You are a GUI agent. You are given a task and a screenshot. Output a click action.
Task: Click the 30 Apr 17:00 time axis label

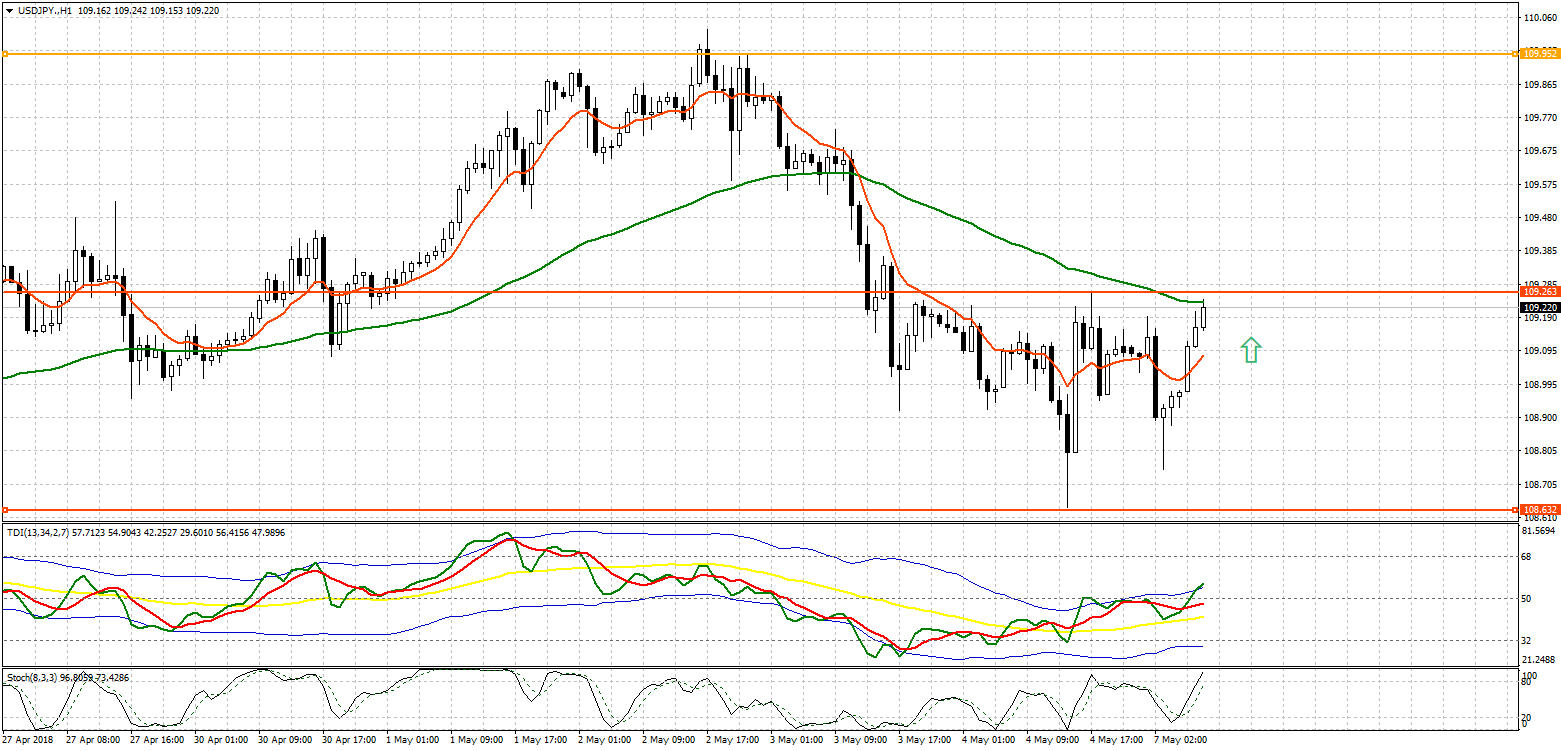349,740
